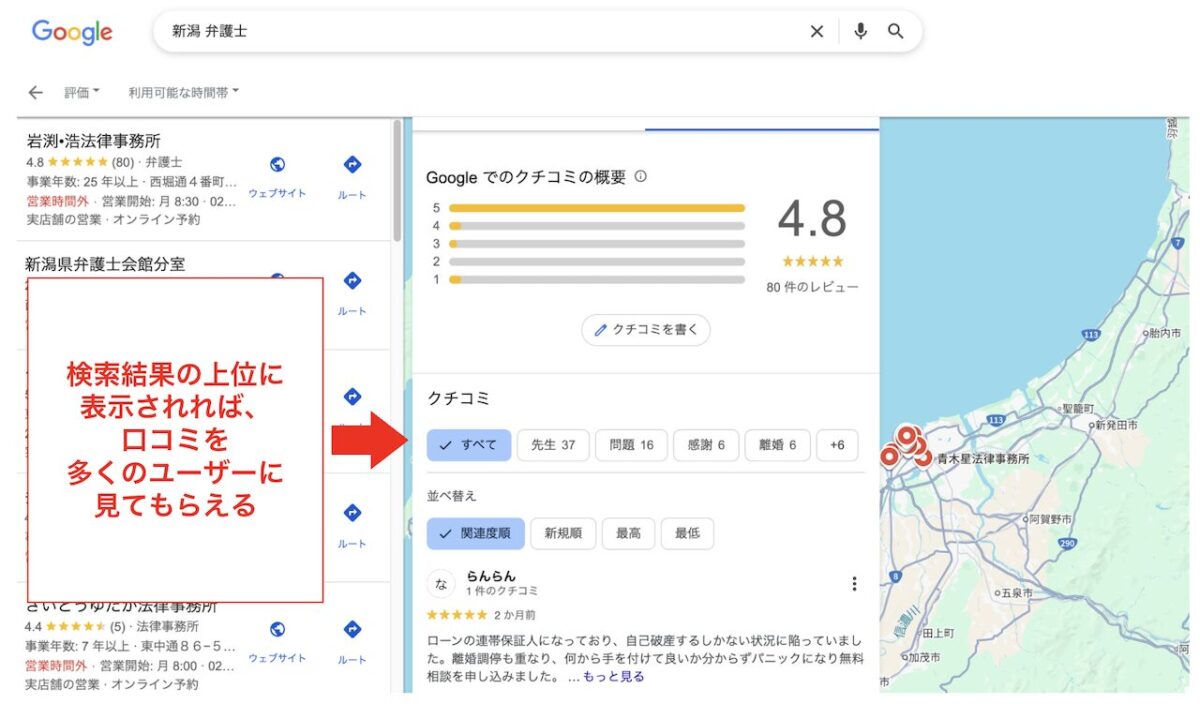Image resolution: width=1200 pixels, height=704 pixels.
Task: Sort reviews by 新規順
Action: [x=563, y=534]
